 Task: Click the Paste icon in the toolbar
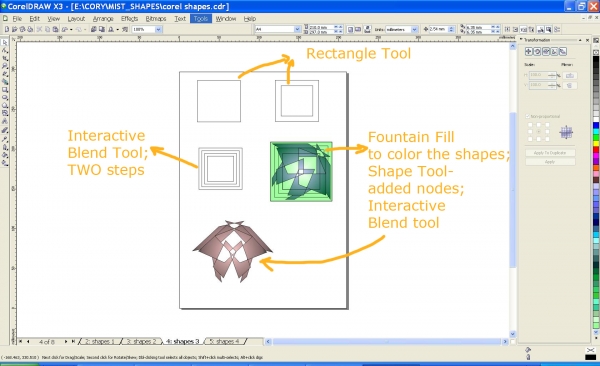(x=55, y=29)
